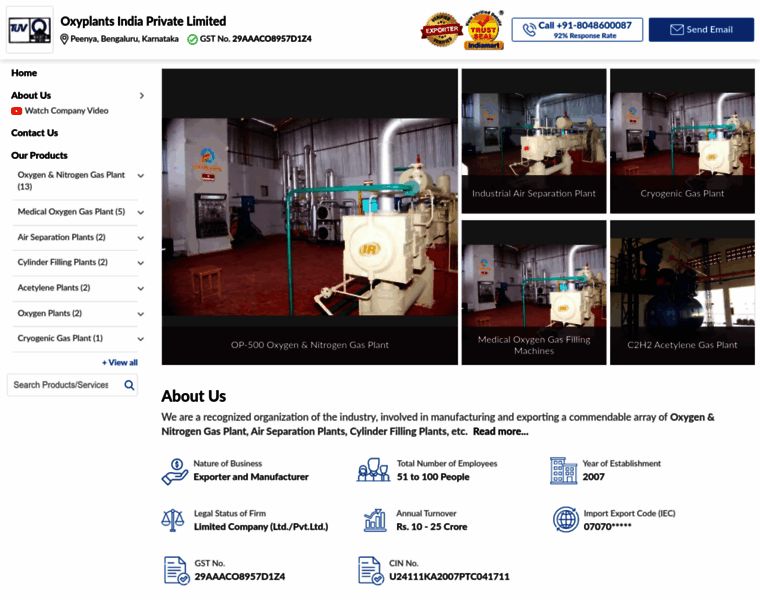This screenshot has width=760, height=600.
Task: Click Read more... link in About Us
Action: coord(501,432)
